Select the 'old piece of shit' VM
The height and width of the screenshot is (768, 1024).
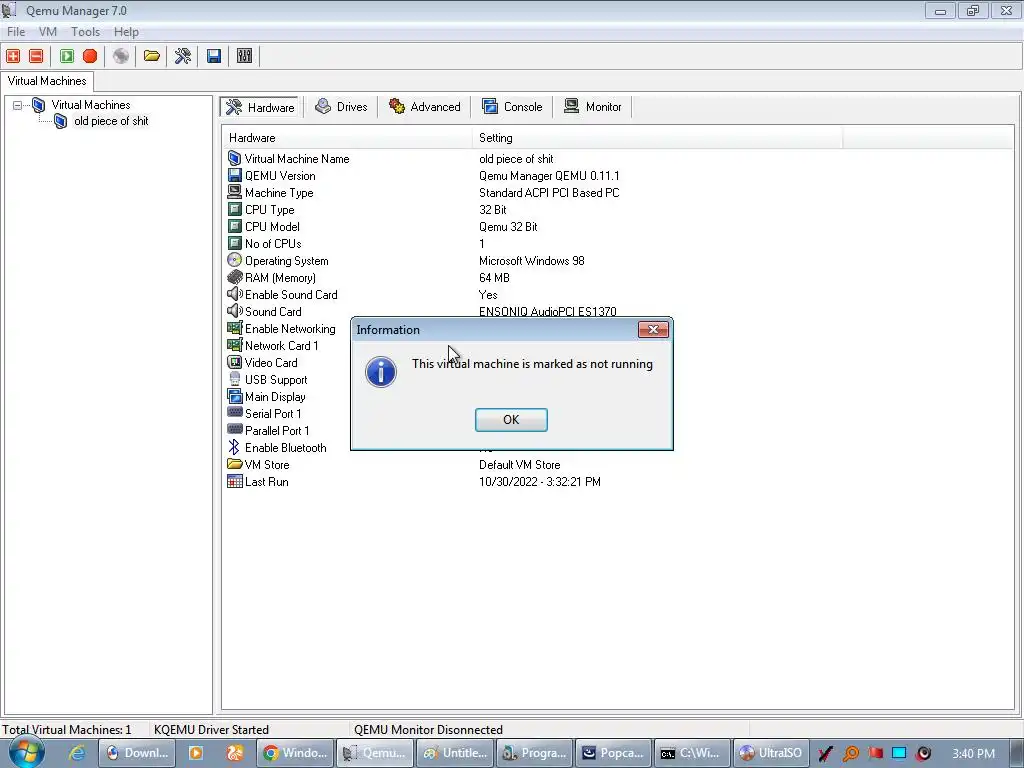click(x=111, y=121)
